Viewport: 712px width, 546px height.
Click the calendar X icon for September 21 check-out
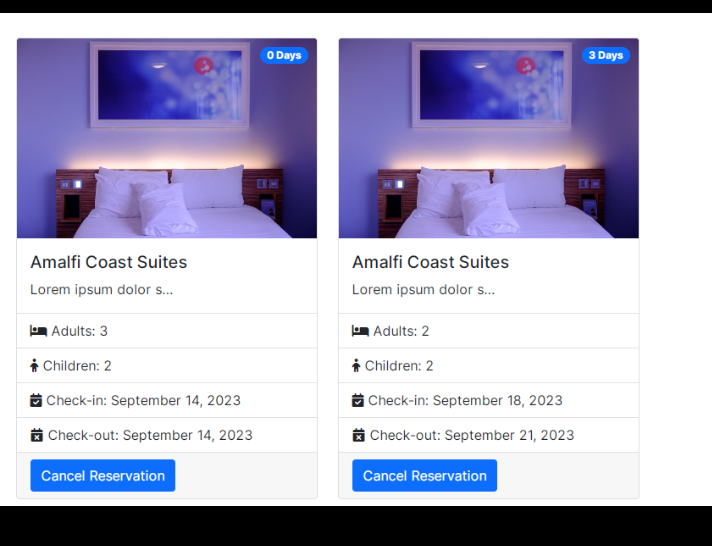(359, 435)
